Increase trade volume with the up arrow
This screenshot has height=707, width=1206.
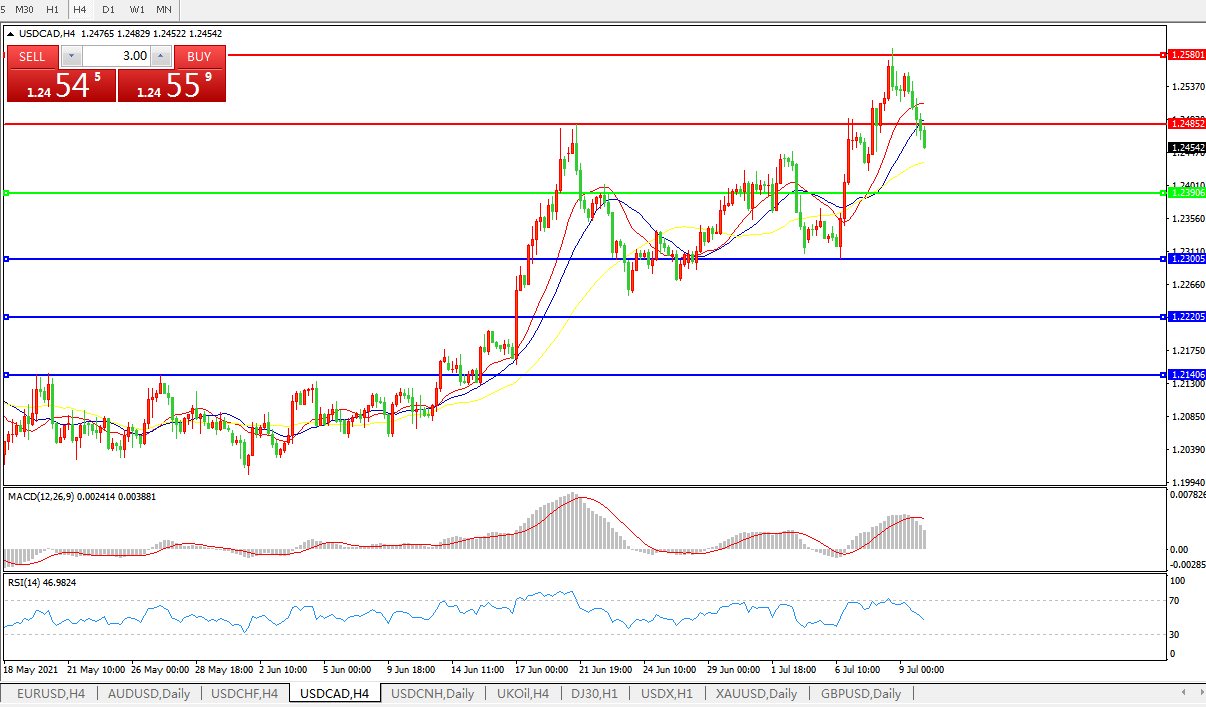point(160,56)
